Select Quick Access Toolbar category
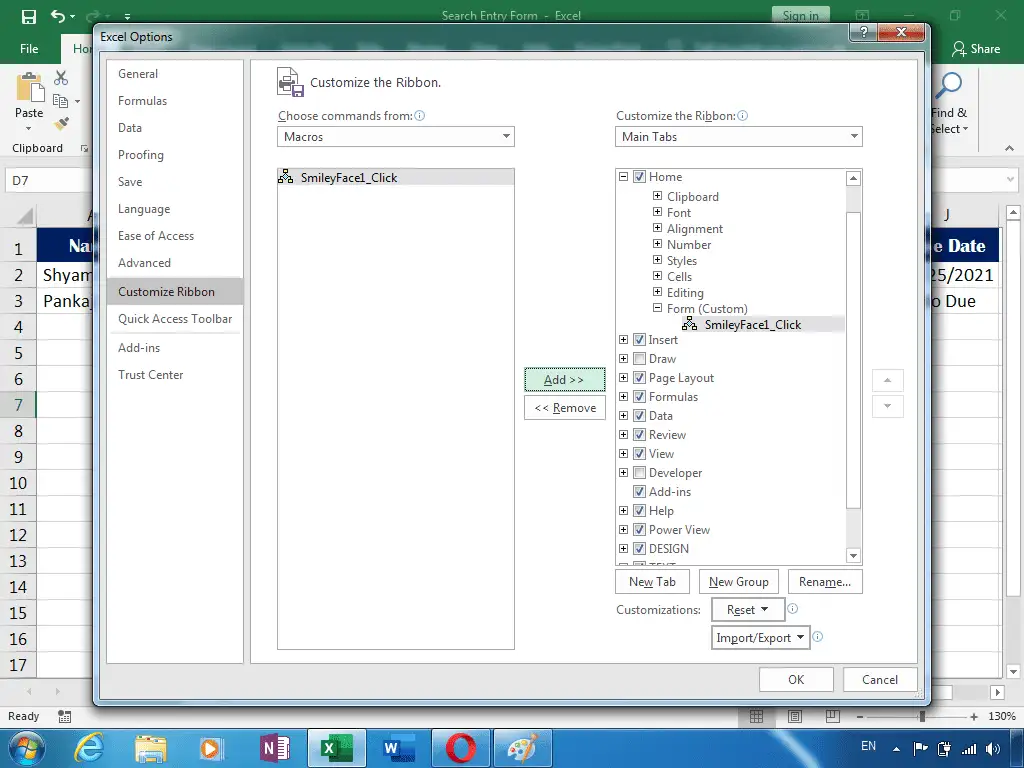Image resolution: width=1024 pixels, height=768 pixels. point(175,319)
